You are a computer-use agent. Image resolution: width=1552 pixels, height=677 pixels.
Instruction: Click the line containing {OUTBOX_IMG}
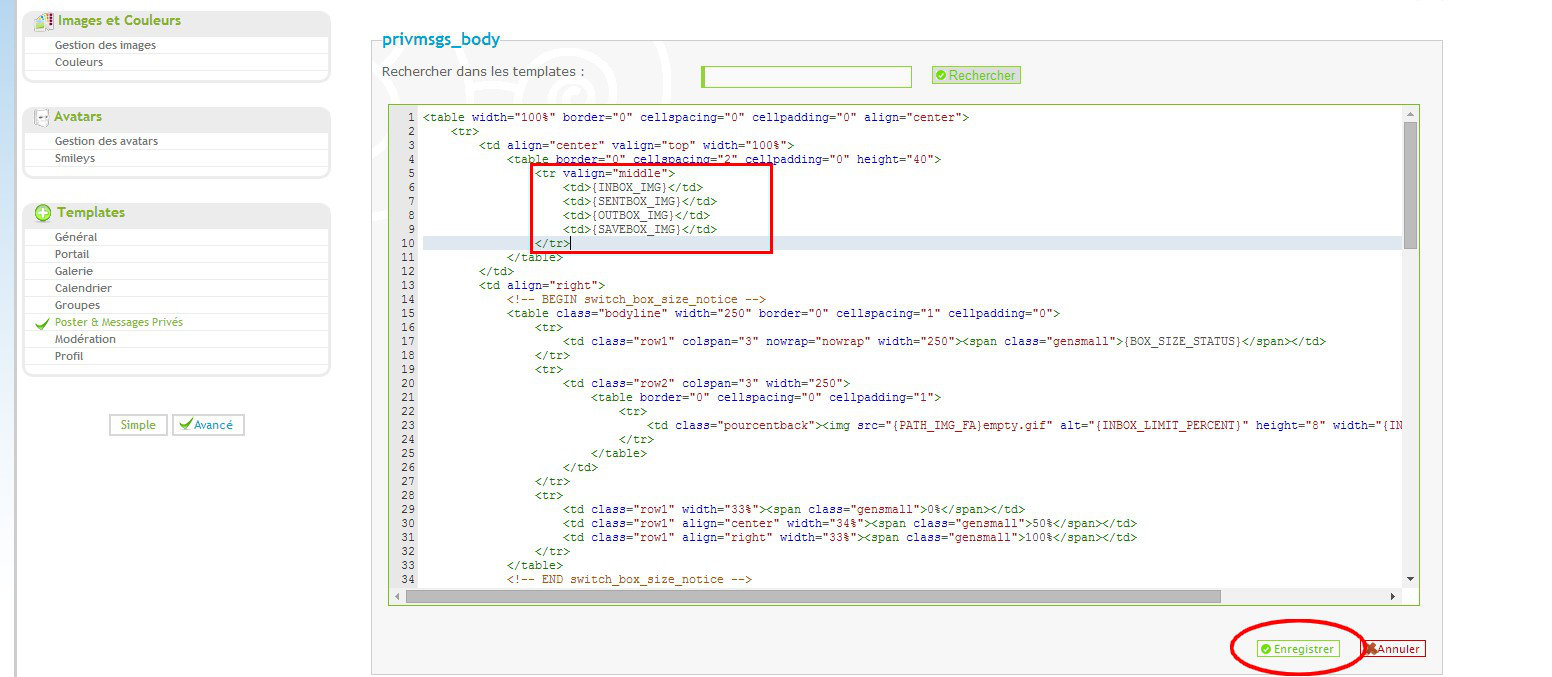point(636,215)
